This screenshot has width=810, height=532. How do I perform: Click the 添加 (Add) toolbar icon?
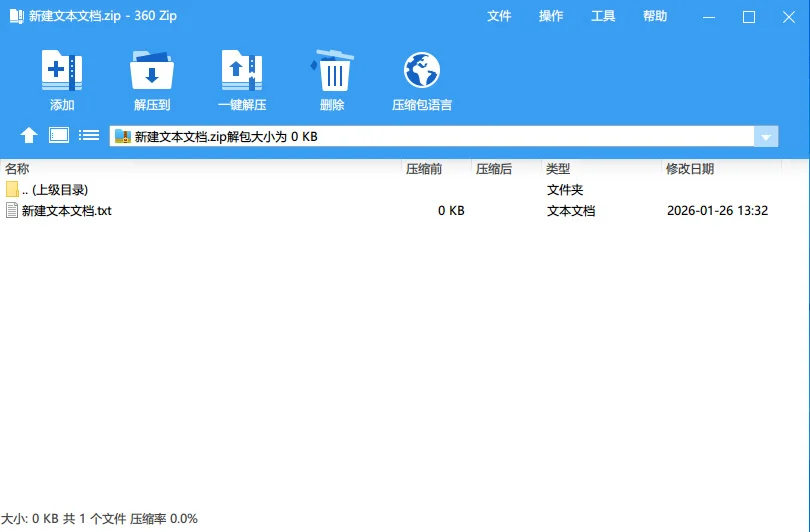[x=61, y=70]
